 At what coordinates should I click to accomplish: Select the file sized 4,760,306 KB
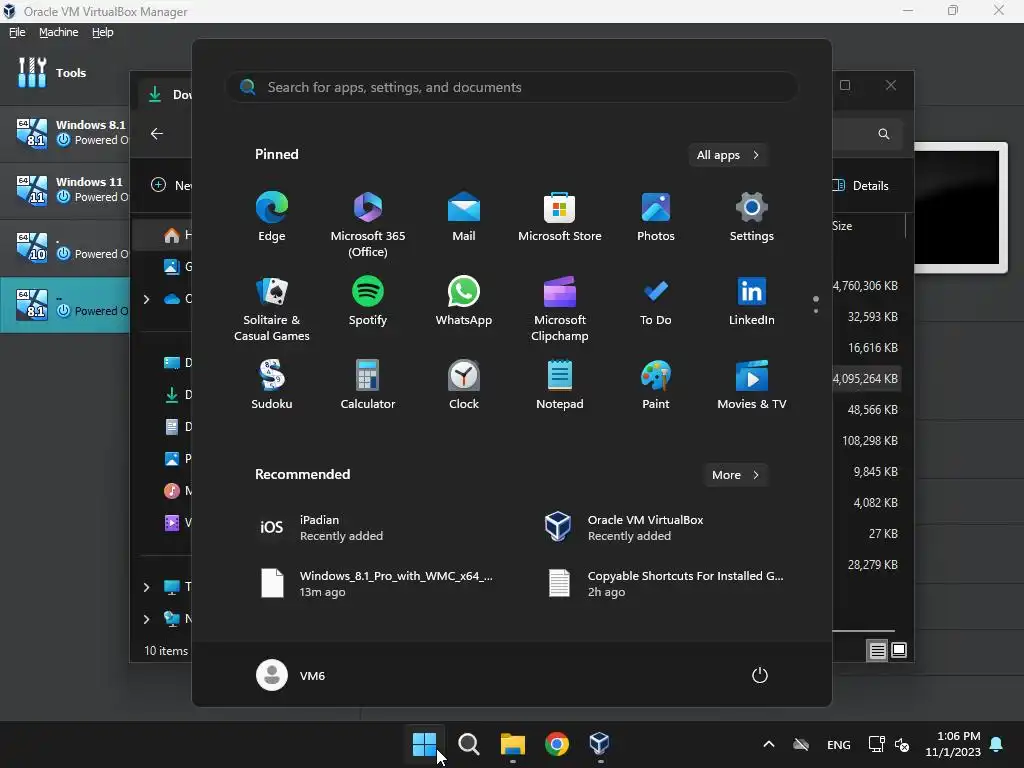tap(866, 286)
